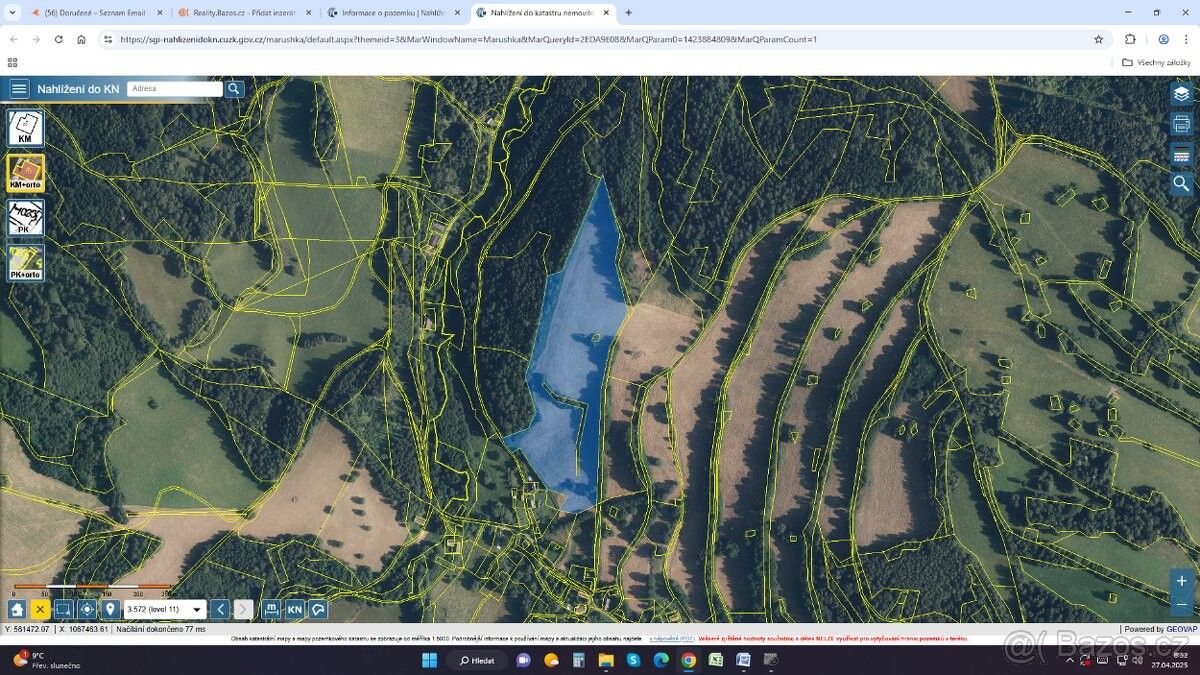Screen dimensions: 1200x675
Task: Open the scale level dropdown
Action: click(197, 609)
